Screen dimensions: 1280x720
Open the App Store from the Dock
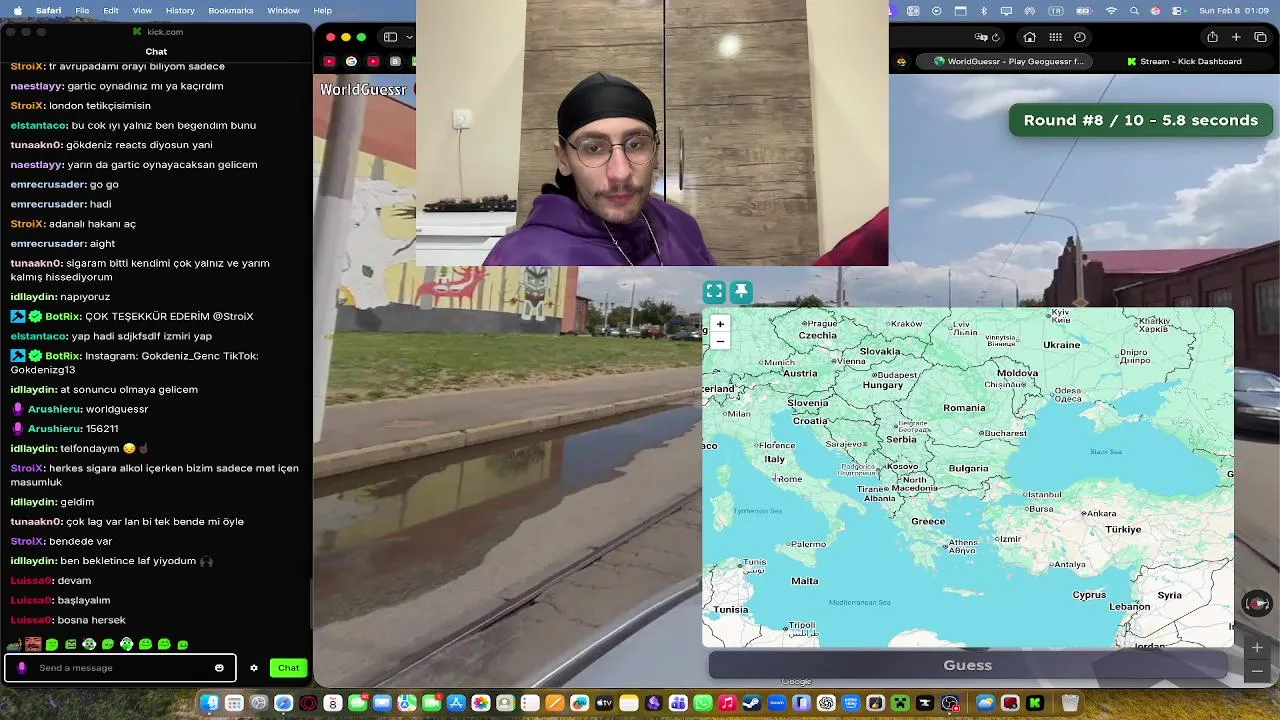pos(456,703)
